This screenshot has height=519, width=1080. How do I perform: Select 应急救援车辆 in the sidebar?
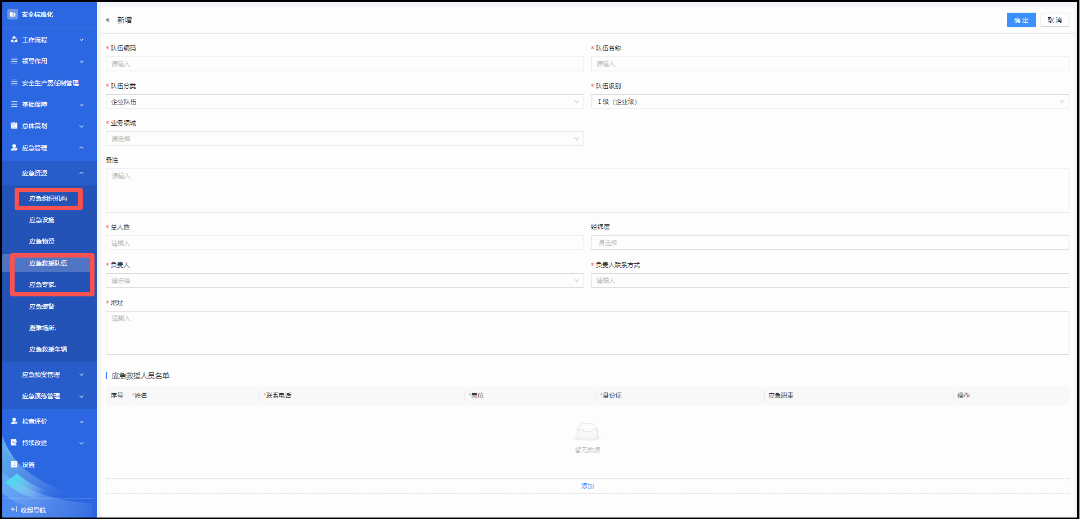coord(48,349)
